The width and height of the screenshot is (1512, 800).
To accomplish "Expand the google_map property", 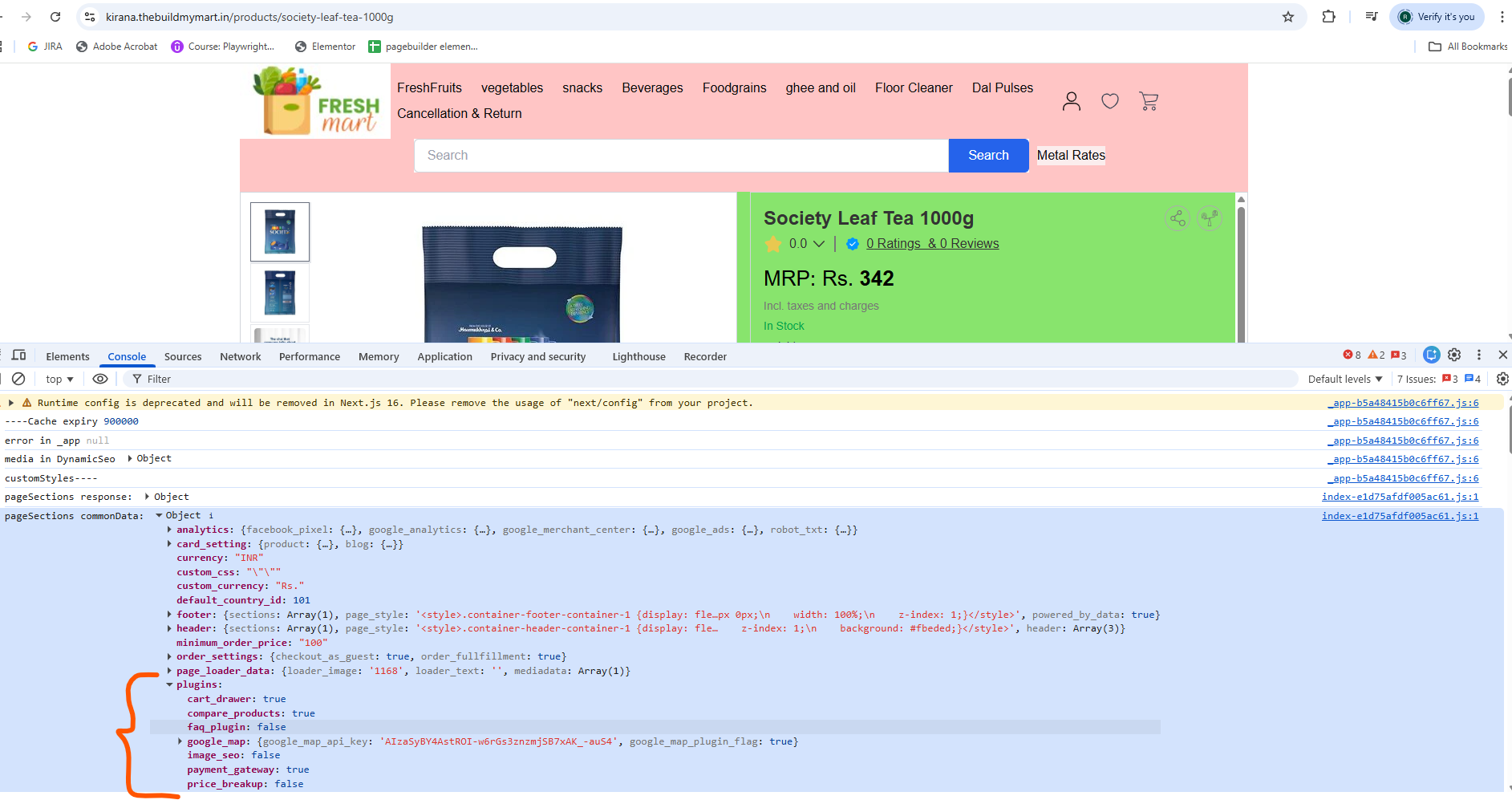I will (180, 741).
